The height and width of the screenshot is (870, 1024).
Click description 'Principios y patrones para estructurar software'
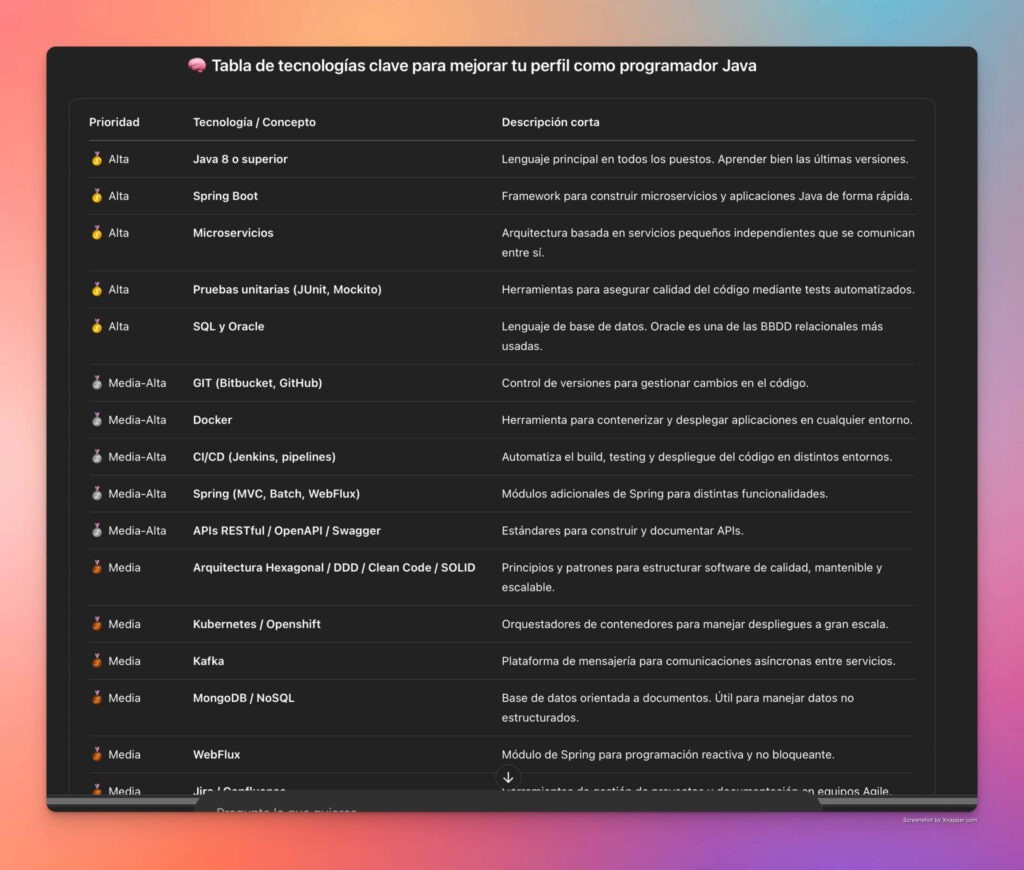click(692, 577)
